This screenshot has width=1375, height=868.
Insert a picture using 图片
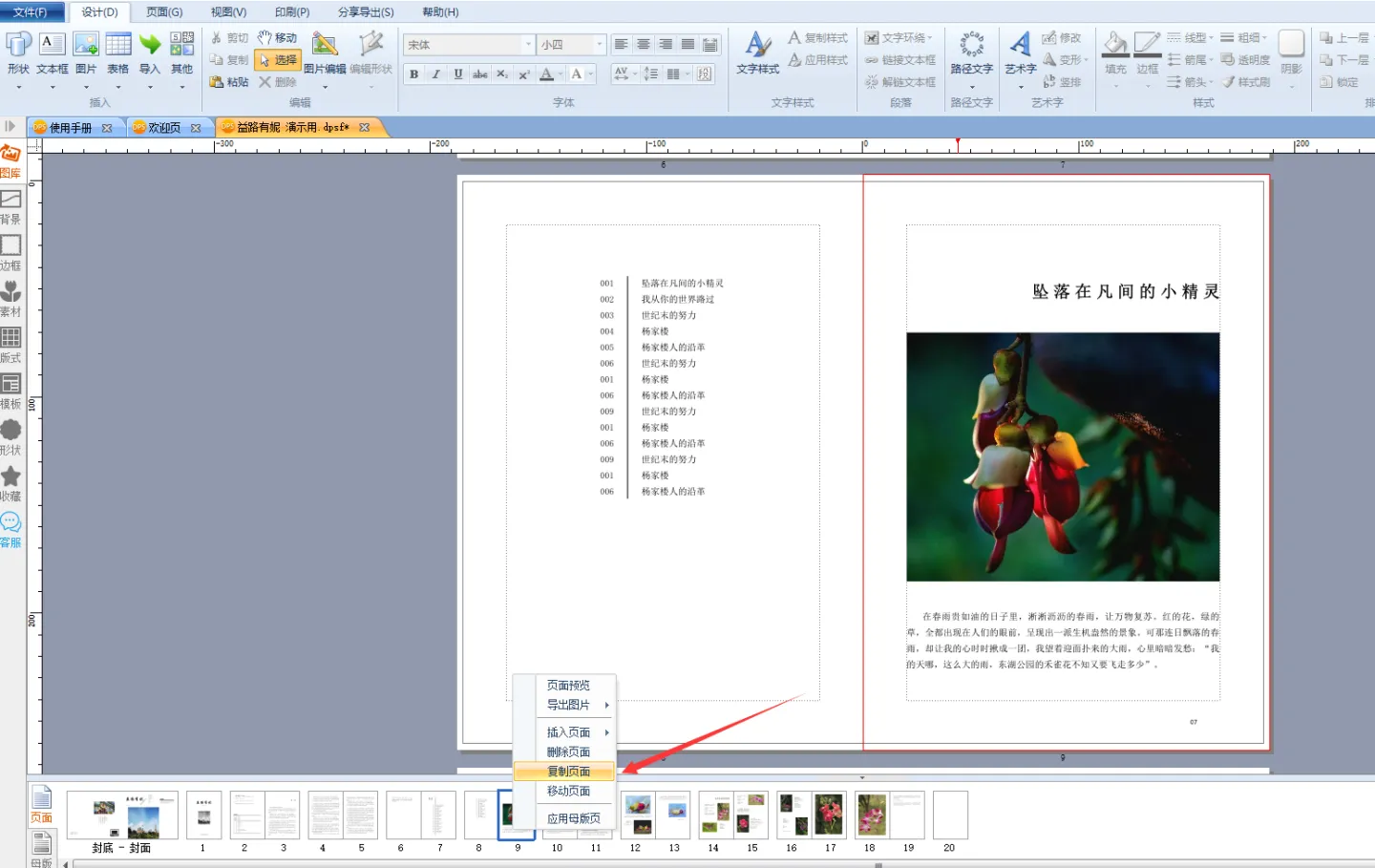[86, 53]
